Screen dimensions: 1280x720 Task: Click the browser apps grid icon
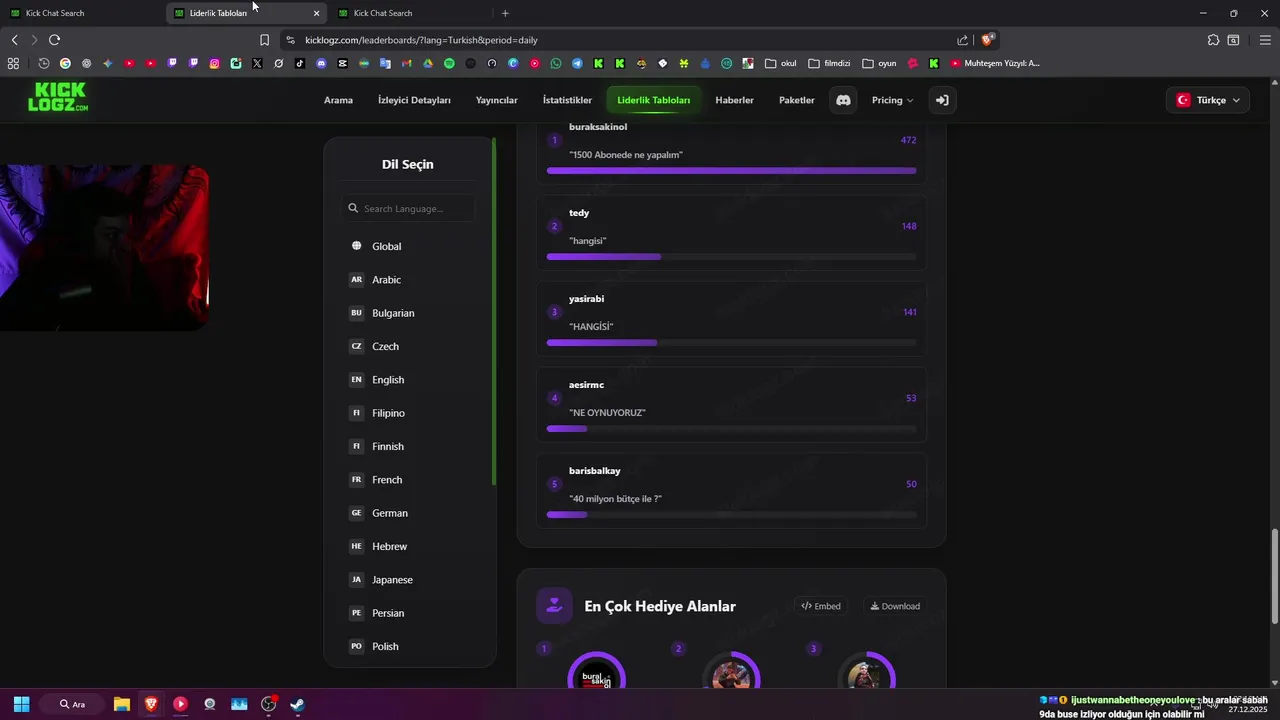click(x=13, y=63)
